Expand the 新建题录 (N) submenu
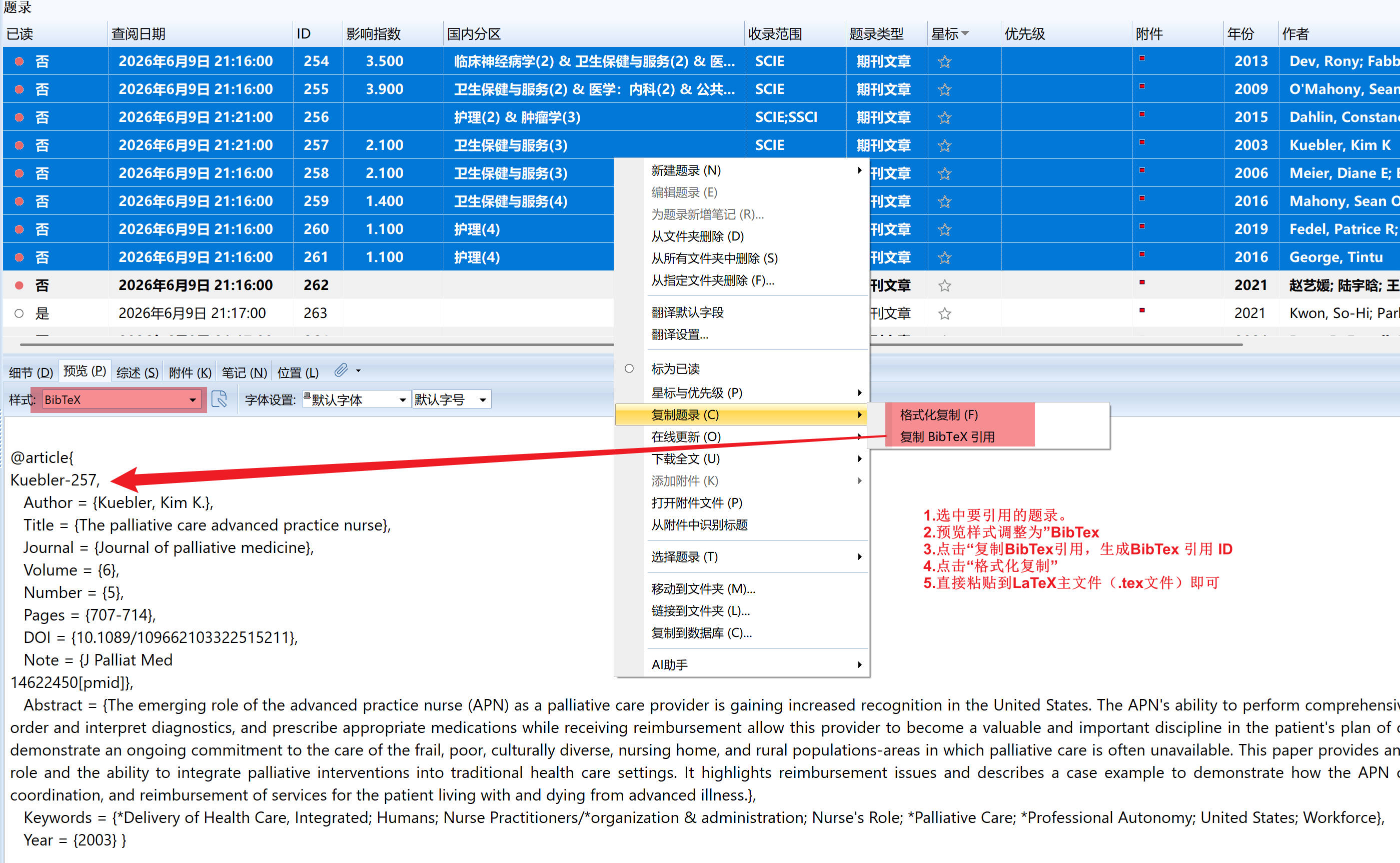The image size is (1400, 863). [x=742, y=170]
